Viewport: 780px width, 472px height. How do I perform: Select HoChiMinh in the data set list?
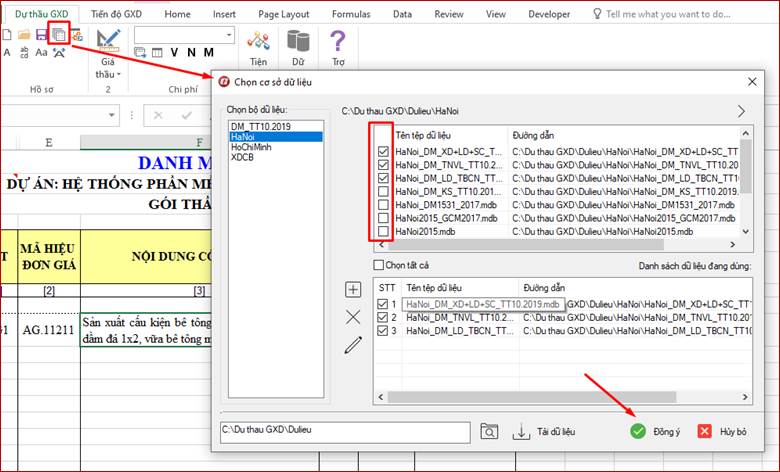point(252,147)
